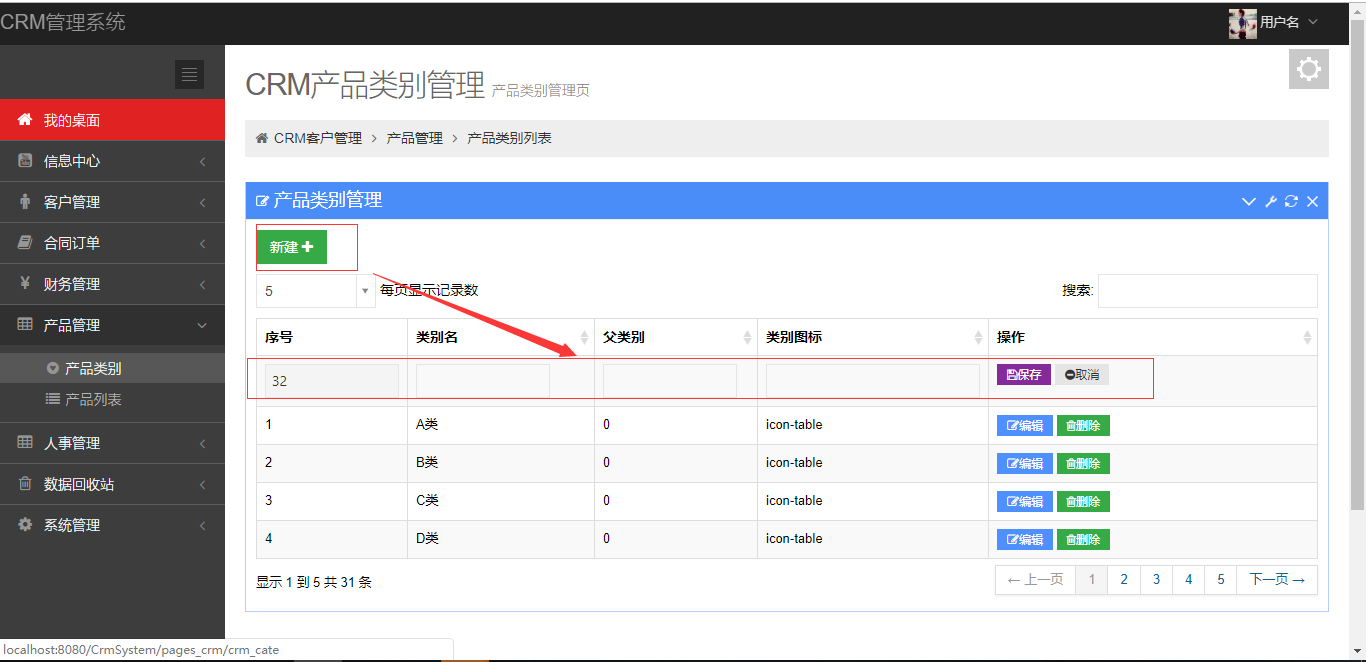This screenshot has width=1366, height=662.
Task: Click the 类别名 input in new row
Action: pos(483,381)
